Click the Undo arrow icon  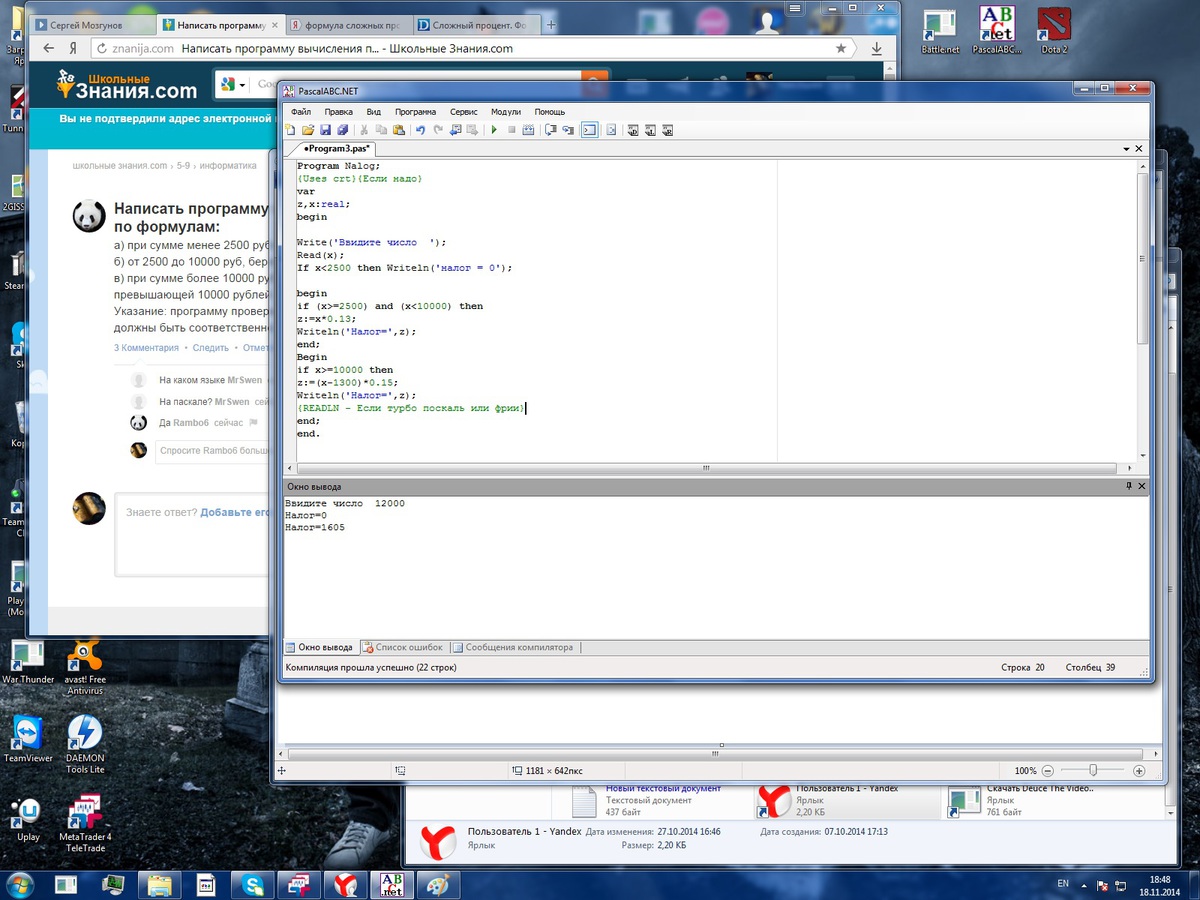pyautogui.click(x=420, y=130)
